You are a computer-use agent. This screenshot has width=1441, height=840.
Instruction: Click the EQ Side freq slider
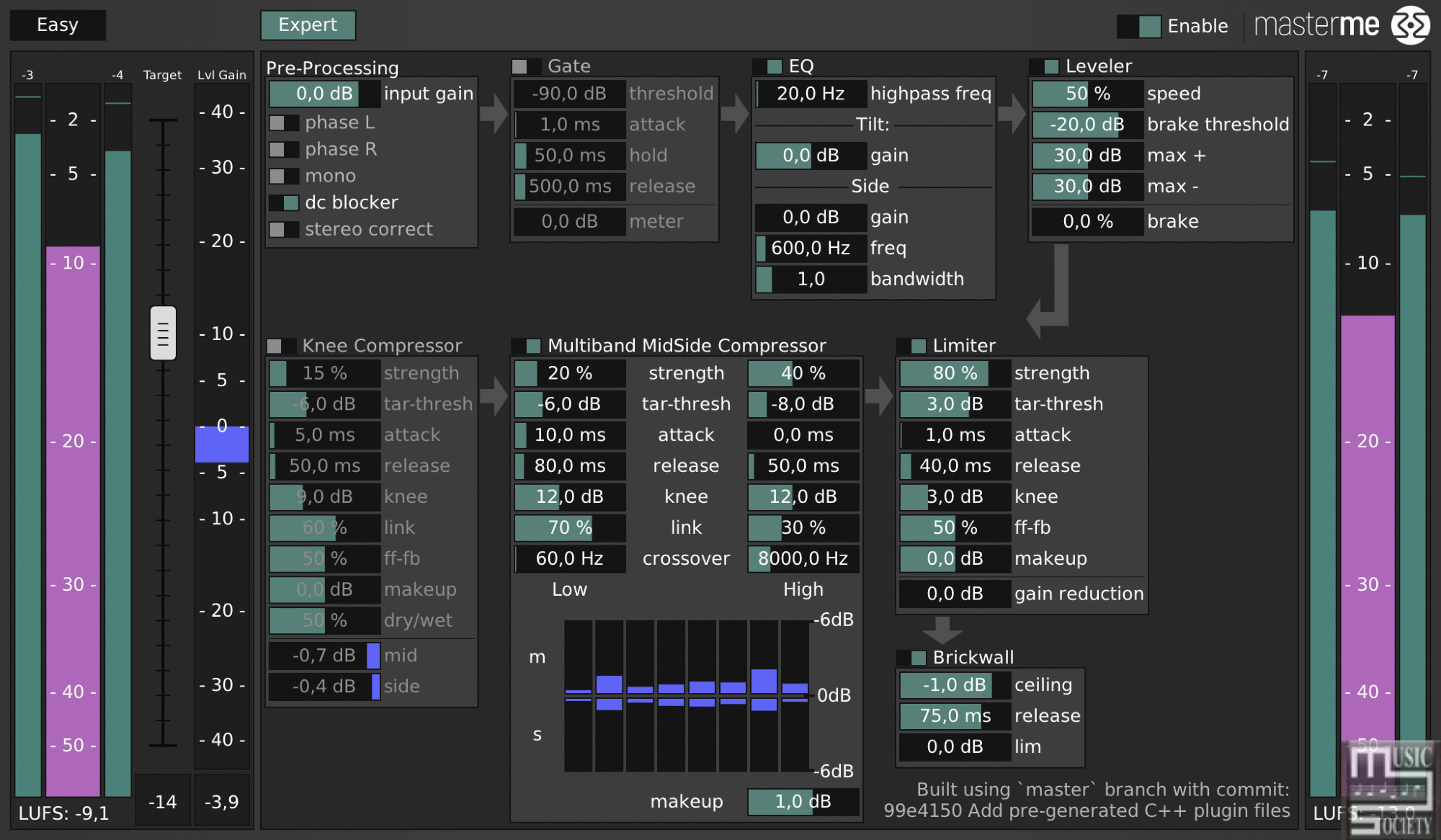coord(811,249)
